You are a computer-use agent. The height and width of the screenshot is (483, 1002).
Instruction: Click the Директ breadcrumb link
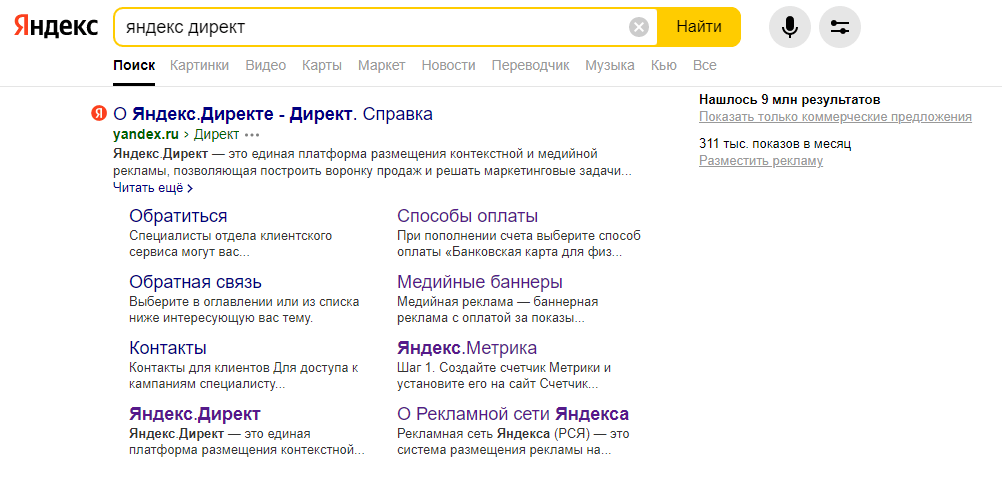tap(217, 135)
